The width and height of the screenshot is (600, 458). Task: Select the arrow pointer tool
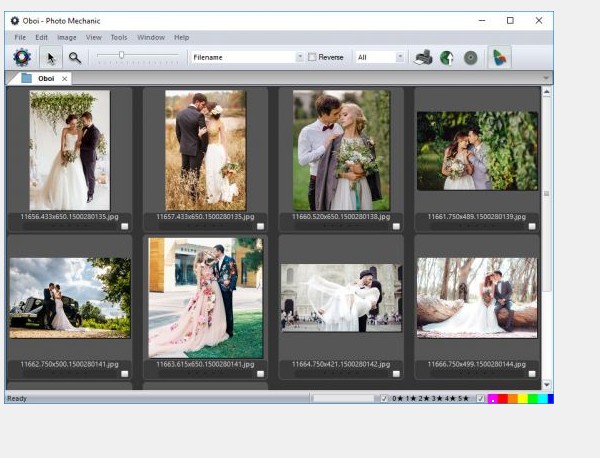click(x=51, y=58)
